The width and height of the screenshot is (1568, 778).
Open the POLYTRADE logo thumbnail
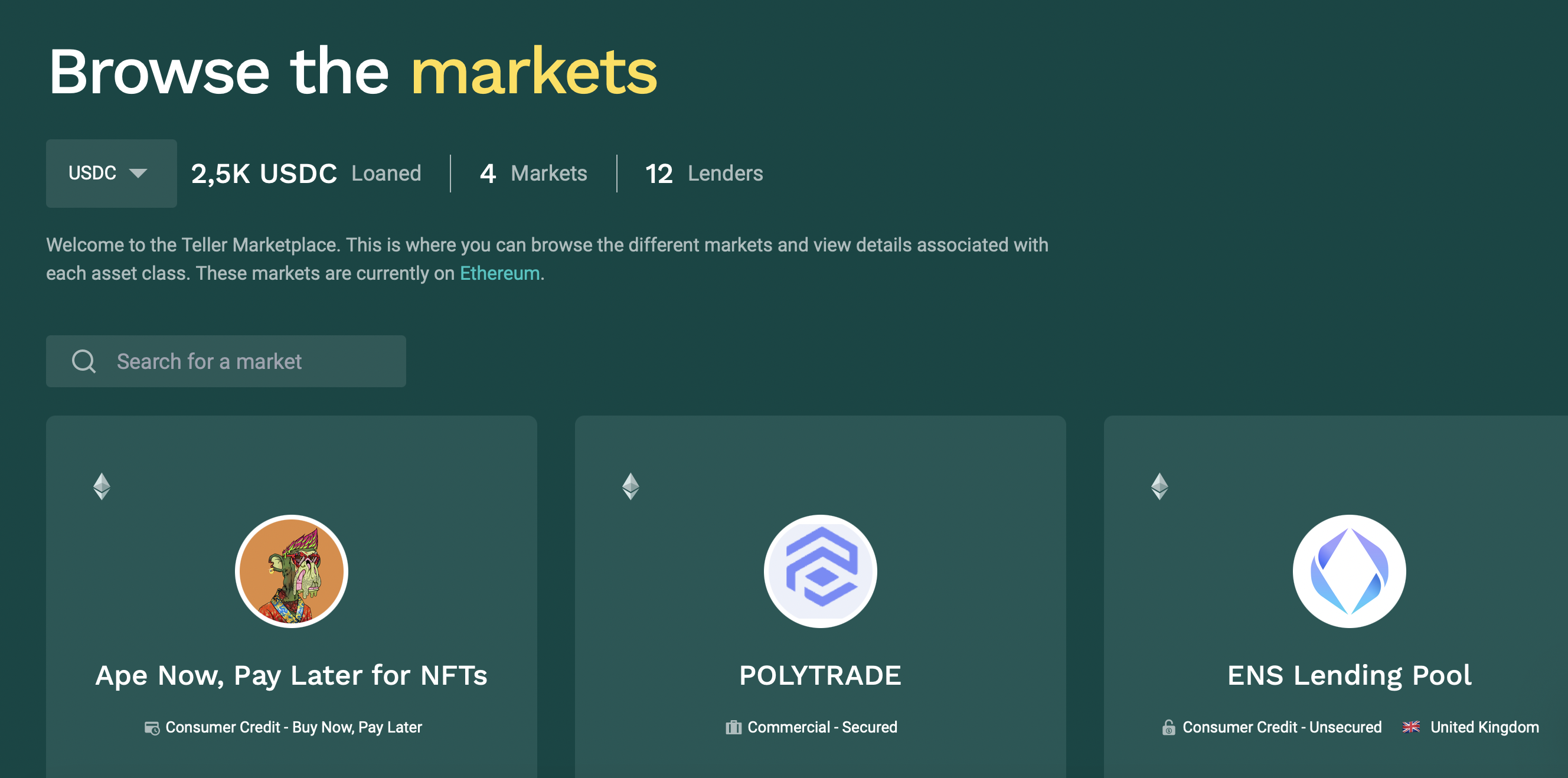pyautogui.click(x=821, y=571)
